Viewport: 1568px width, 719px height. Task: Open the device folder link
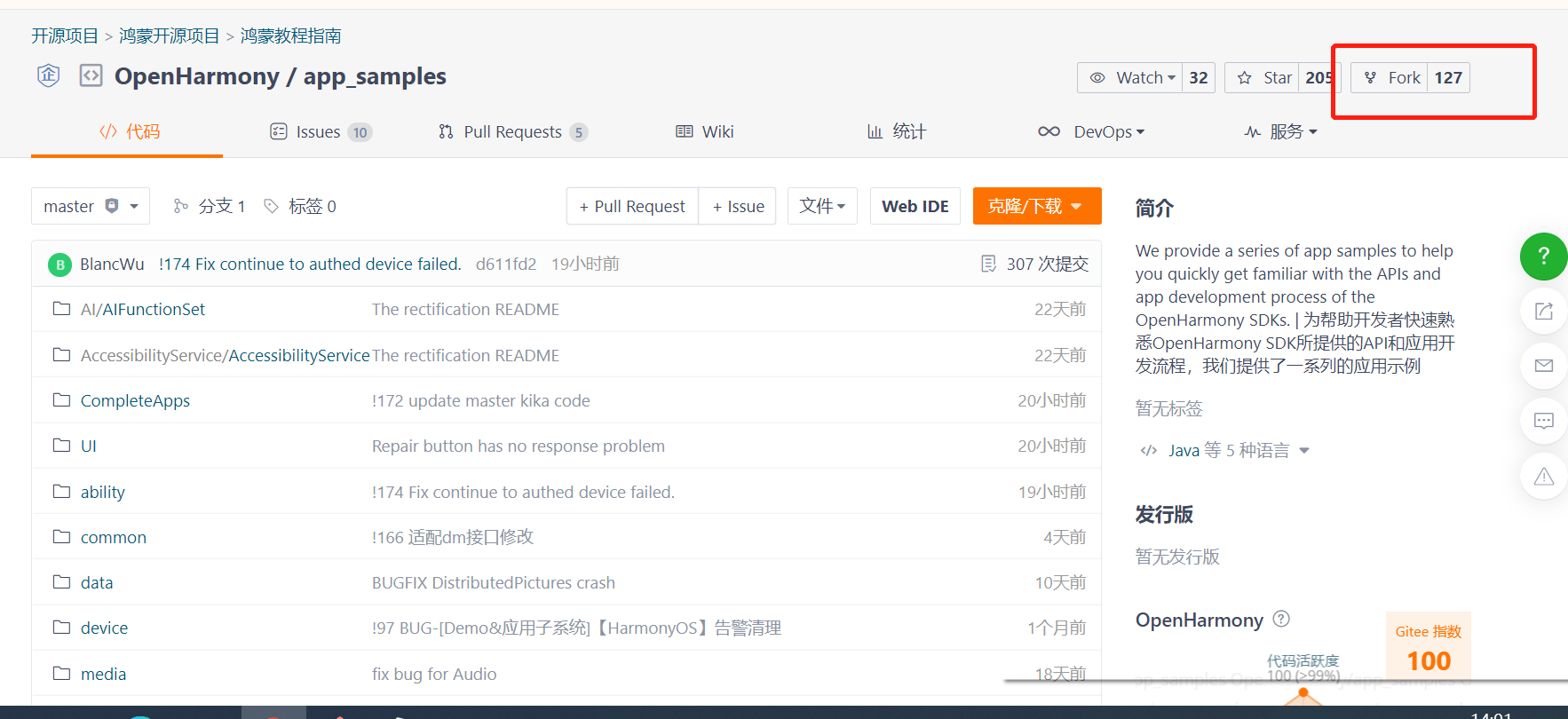(104, 628)
